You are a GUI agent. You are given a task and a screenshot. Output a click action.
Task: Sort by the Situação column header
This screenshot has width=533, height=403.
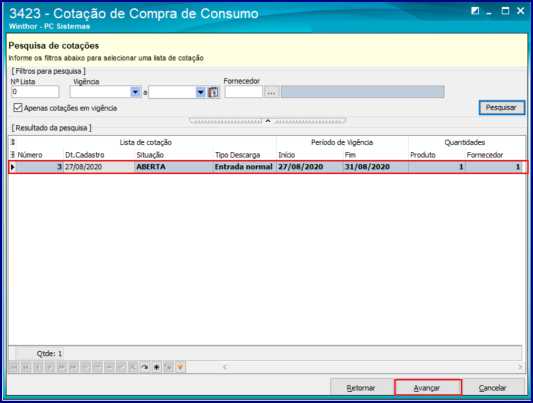pos(174,155)
